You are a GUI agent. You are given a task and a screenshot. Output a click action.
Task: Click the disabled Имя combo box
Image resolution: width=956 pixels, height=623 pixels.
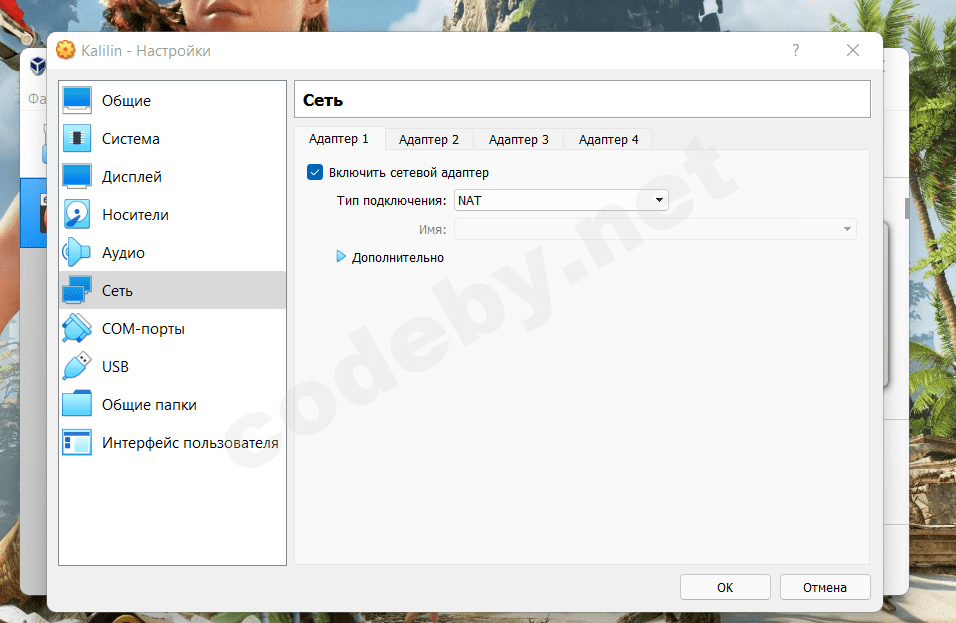click(x=655, y=229)
